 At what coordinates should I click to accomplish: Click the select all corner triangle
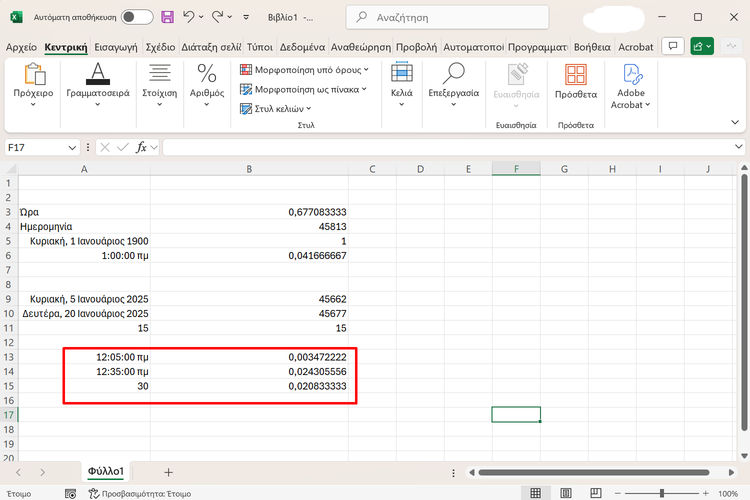point(11,169)
